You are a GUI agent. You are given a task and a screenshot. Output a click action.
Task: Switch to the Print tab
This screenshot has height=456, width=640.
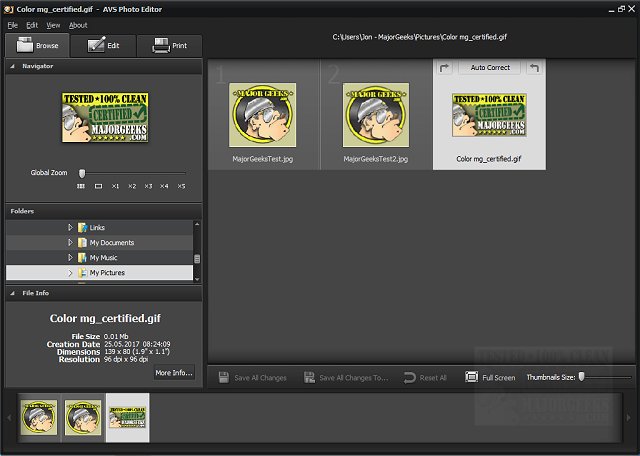168,46
